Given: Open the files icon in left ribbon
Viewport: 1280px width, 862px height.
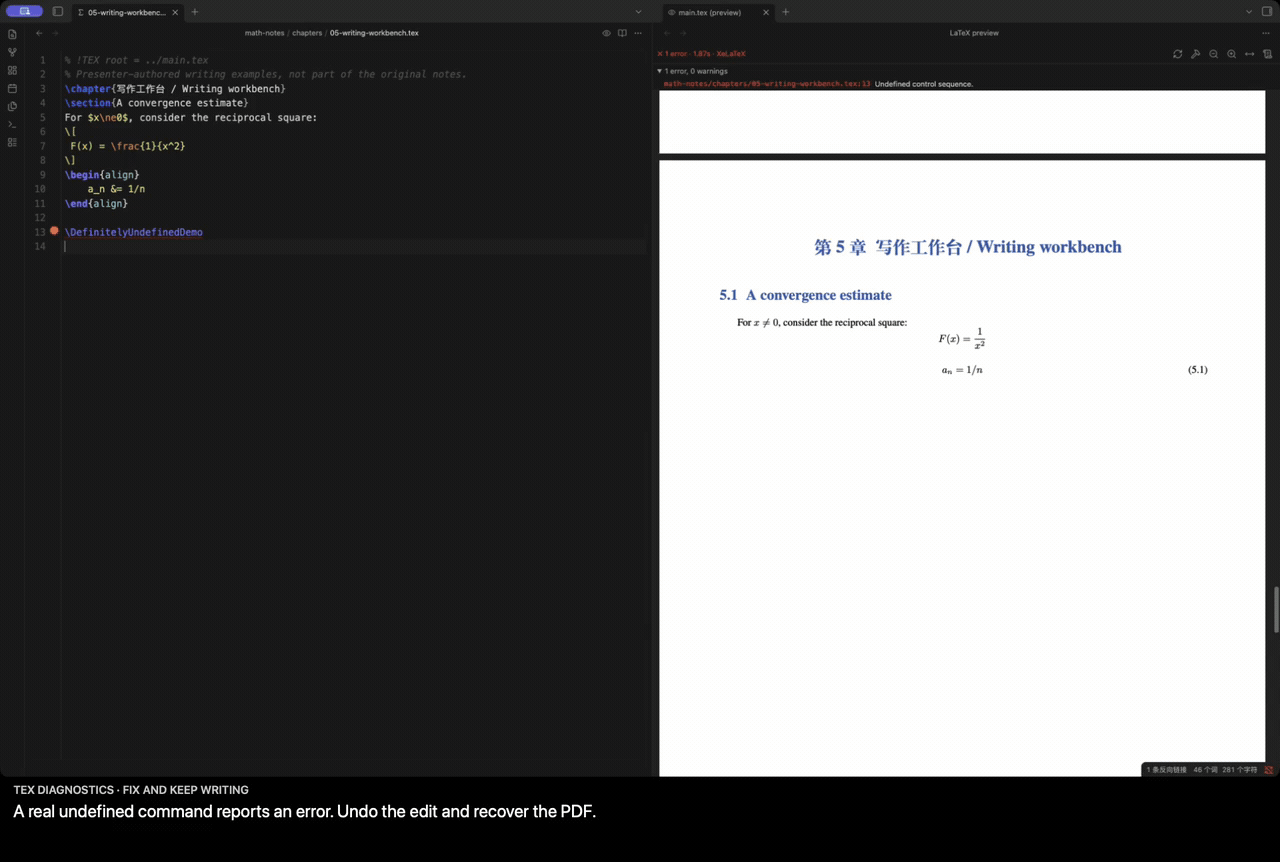Looking at the screenshot, I should (12, 34).
